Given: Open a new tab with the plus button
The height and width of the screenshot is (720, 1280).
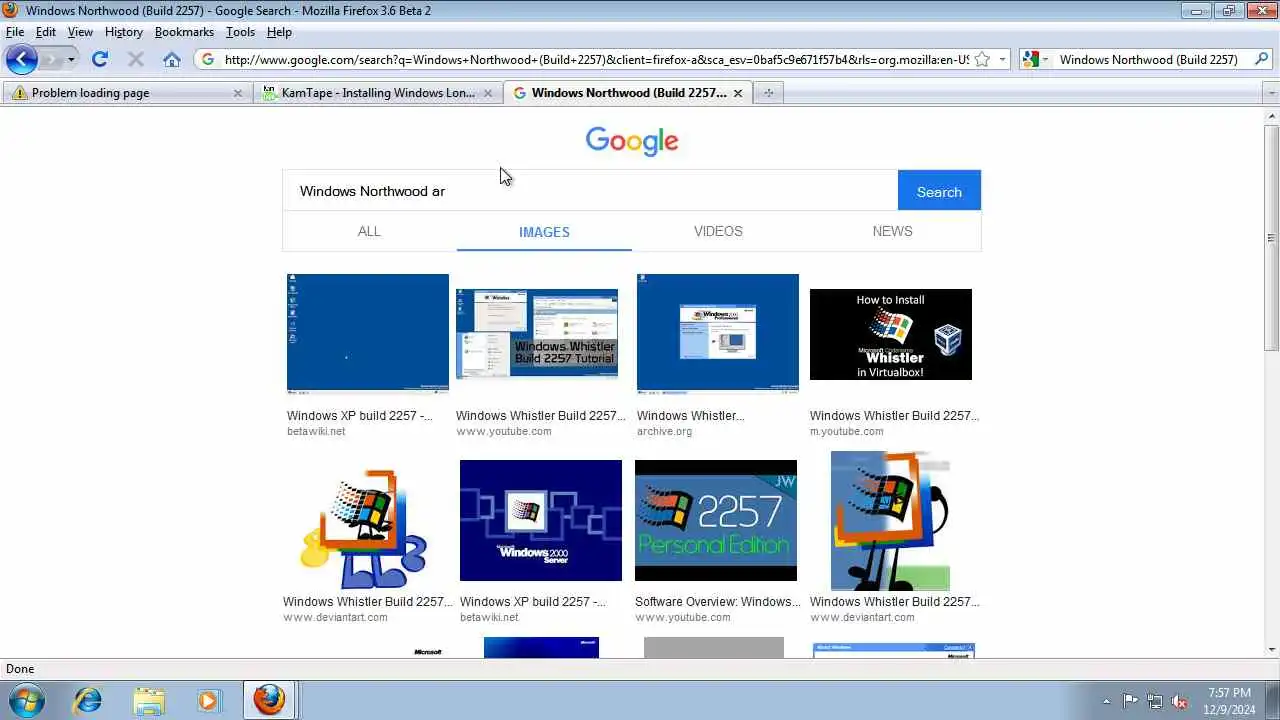Looking at the screenshot, I should [x=768, y=93].
